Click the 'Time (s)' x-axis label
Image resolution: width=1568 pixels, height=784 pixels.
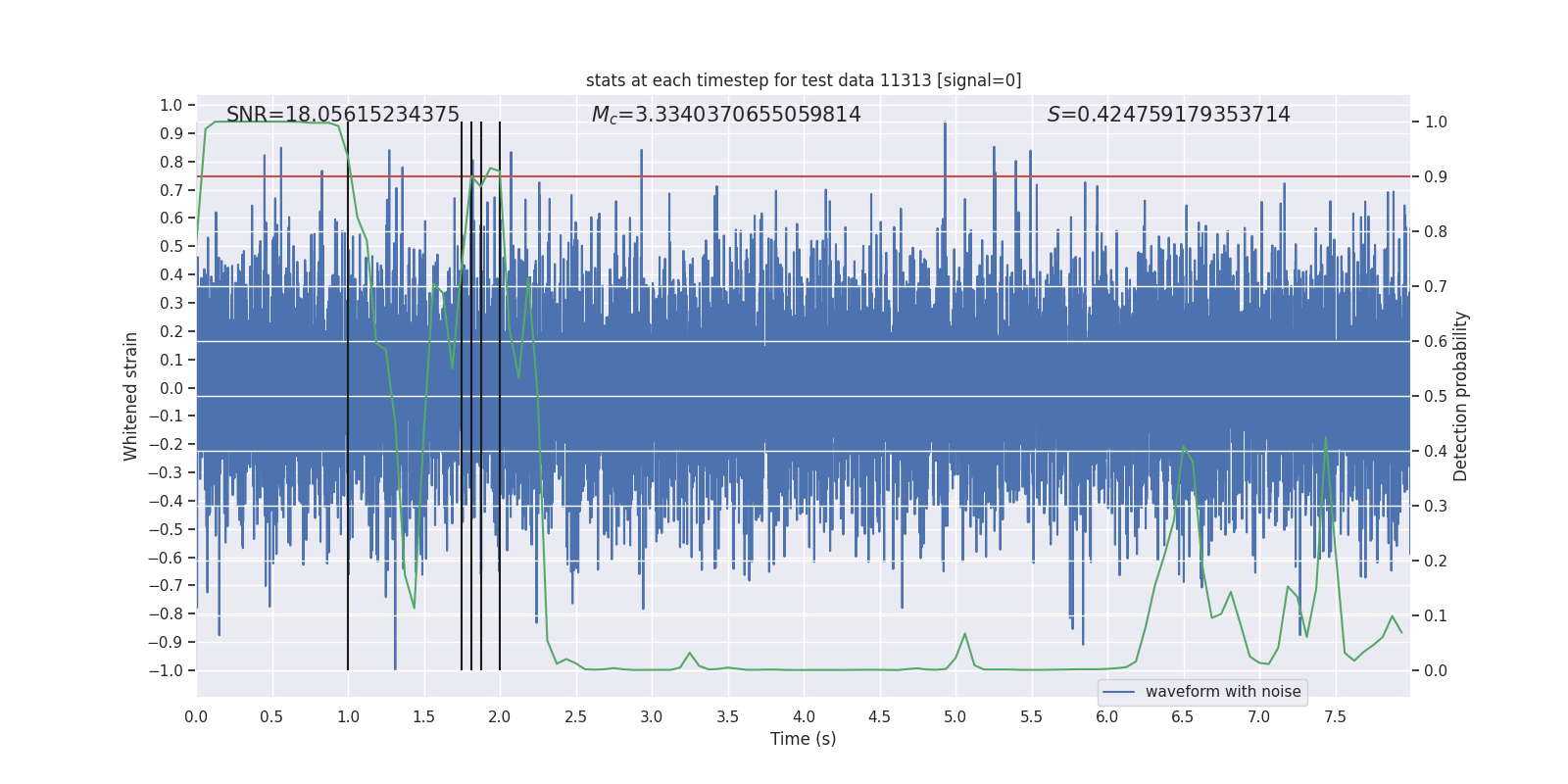pos(804,739)
